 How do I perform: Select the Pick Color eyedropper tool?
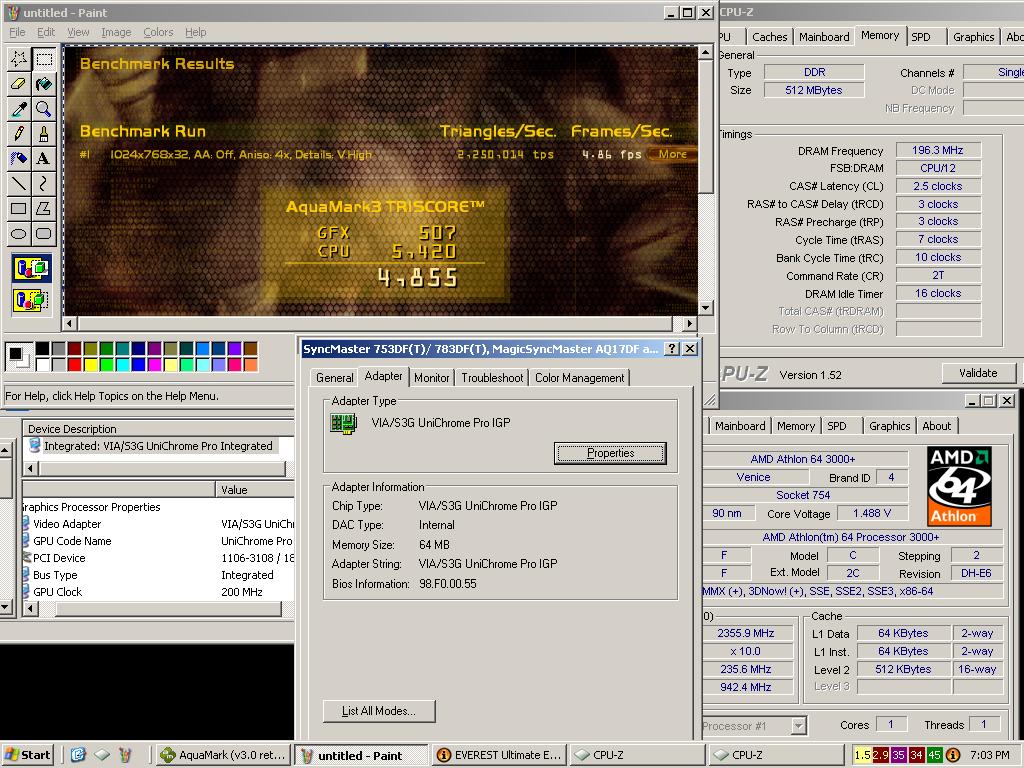tap(18, 109)
